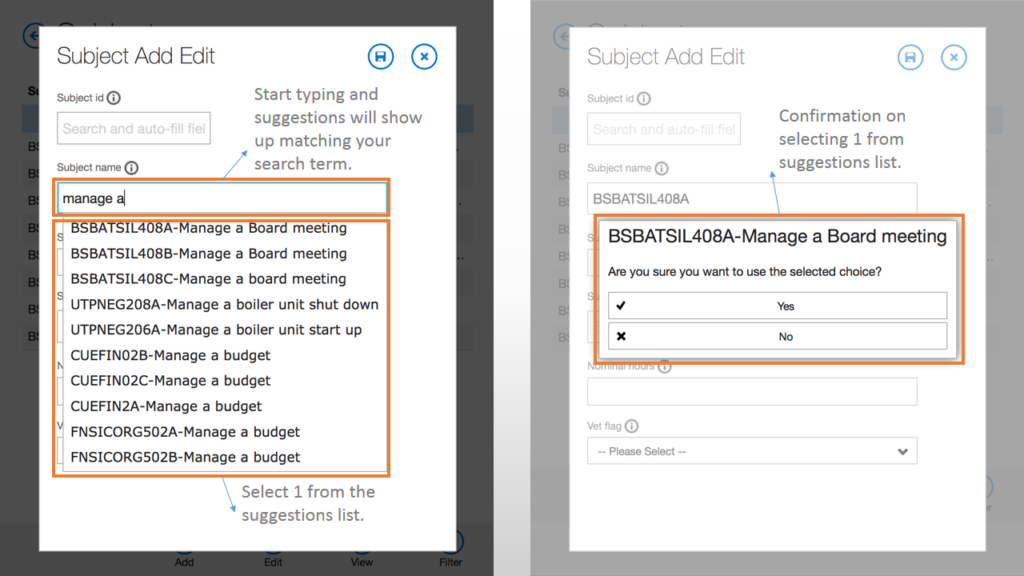Screen dimensions: 1024x576
Task: Click save icon in right confirmation dialog panel
Action: point(909,58)
